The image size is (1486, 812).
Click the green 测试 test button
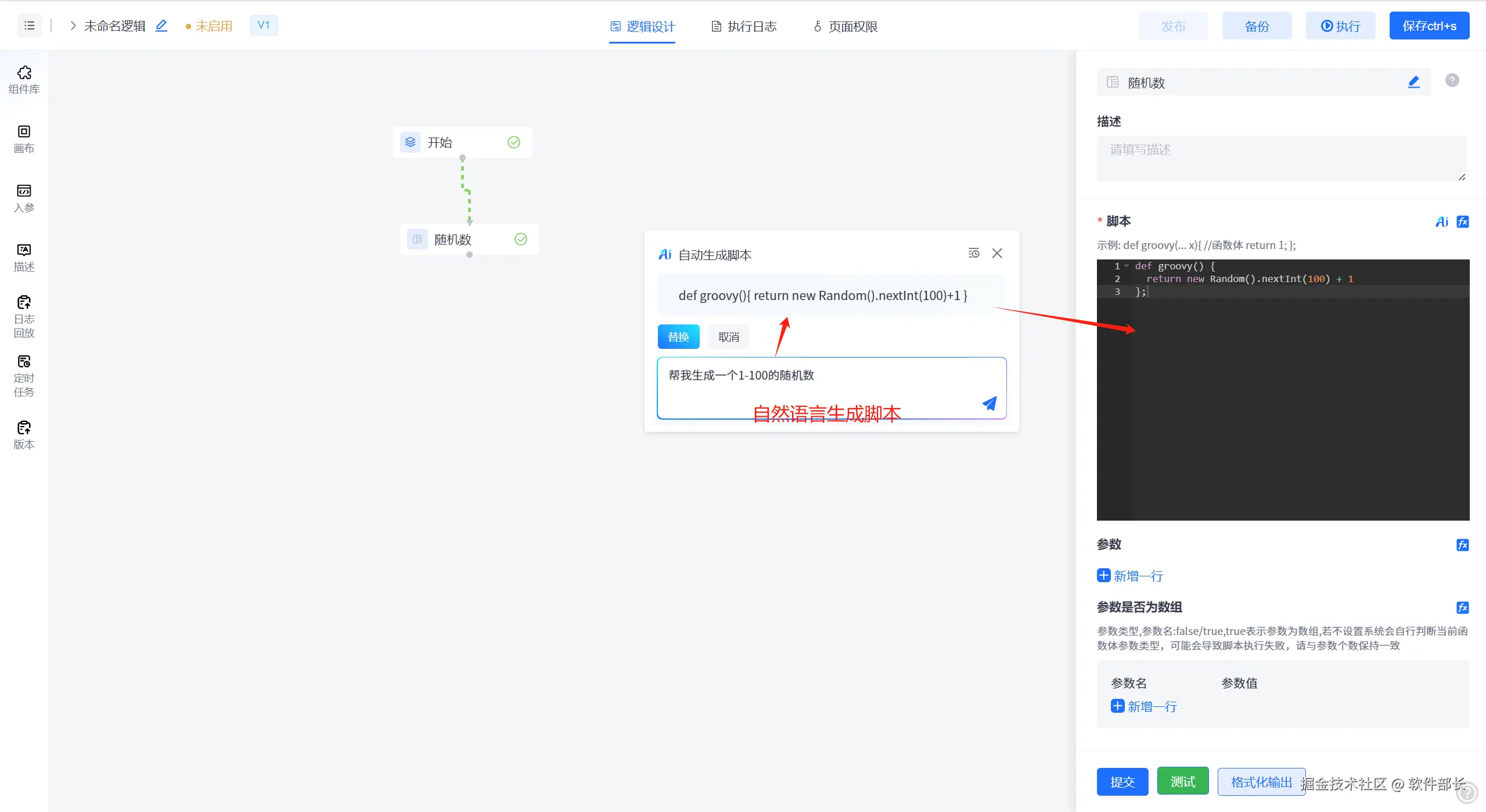[x=1182, y=781]
